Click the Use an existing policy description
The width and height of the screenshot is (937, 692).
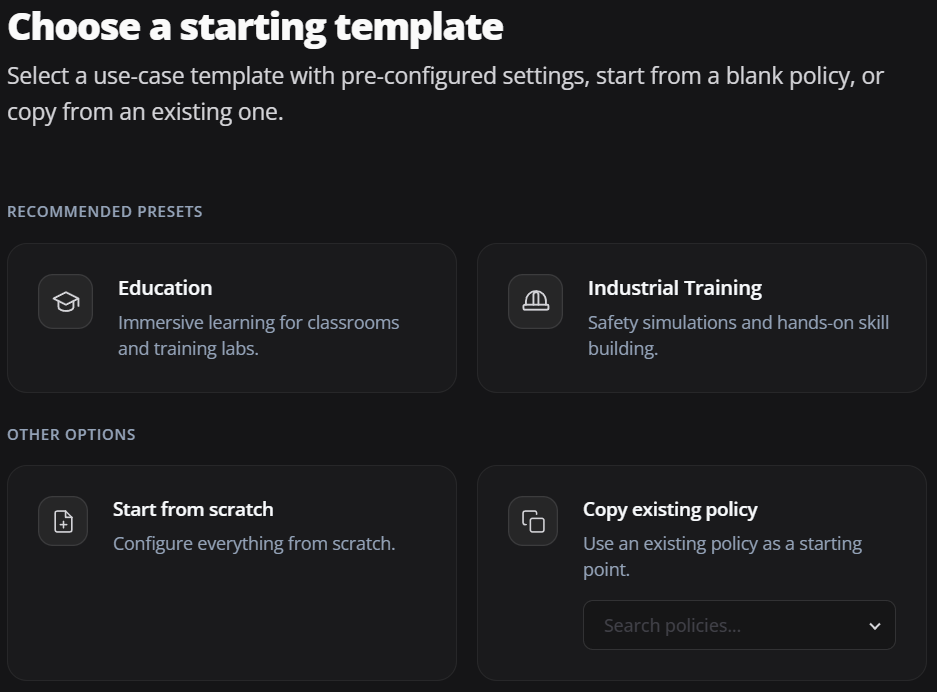(722, 556)
